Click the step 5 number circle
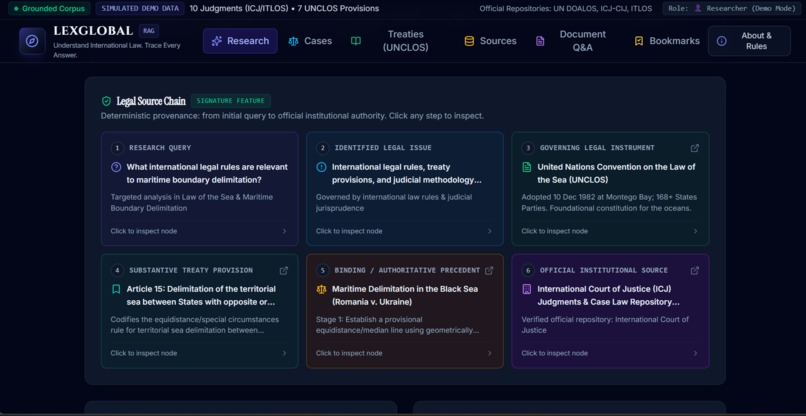The image size is (806, 416). coord(322,270)
